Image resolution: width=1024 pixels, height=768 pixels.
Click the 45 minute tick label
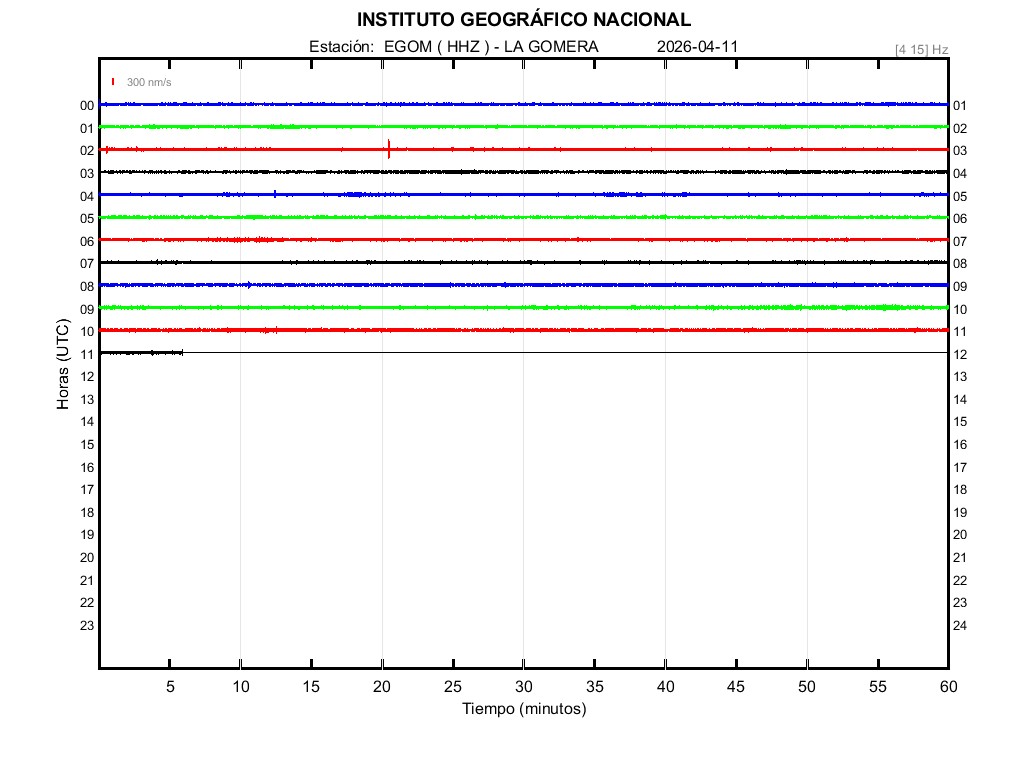(x=735, y=687)
